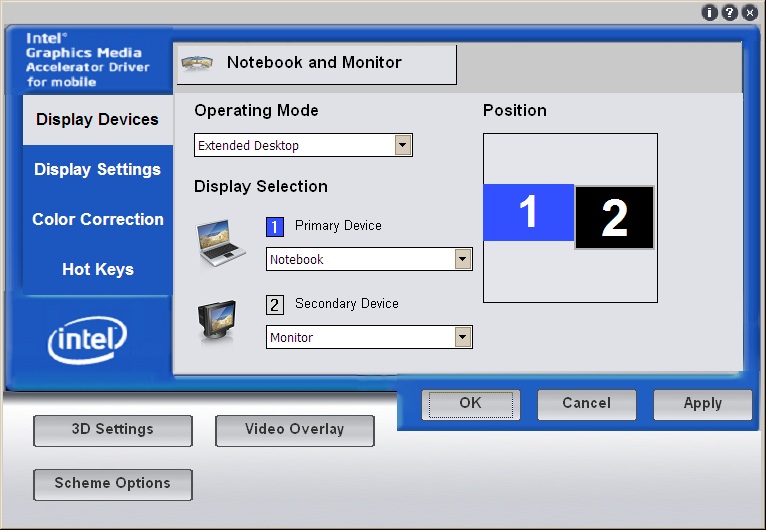
Task: Expand the Secondary Device dropdown arrow
Action: pos(463,337)
